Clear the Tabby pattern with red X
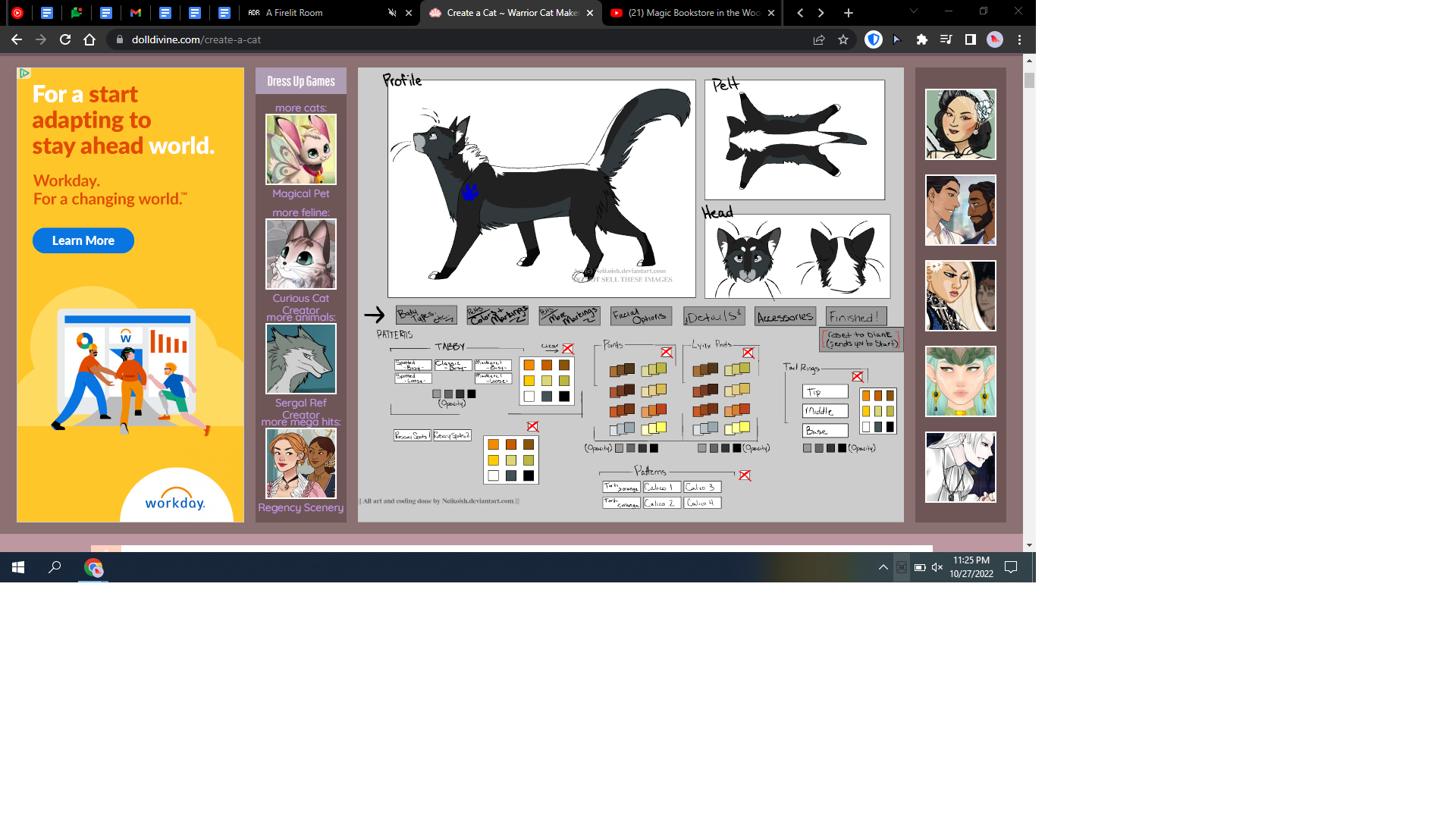Viewport: 1456px width, 819px height. [568, 349]
